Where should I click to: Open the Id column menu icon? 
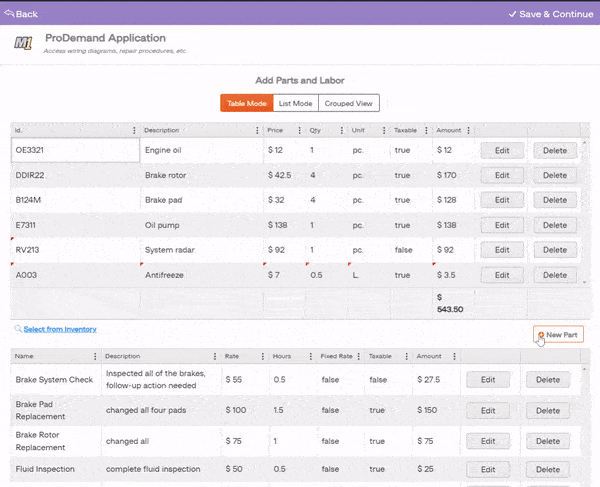tap(135, 130)
